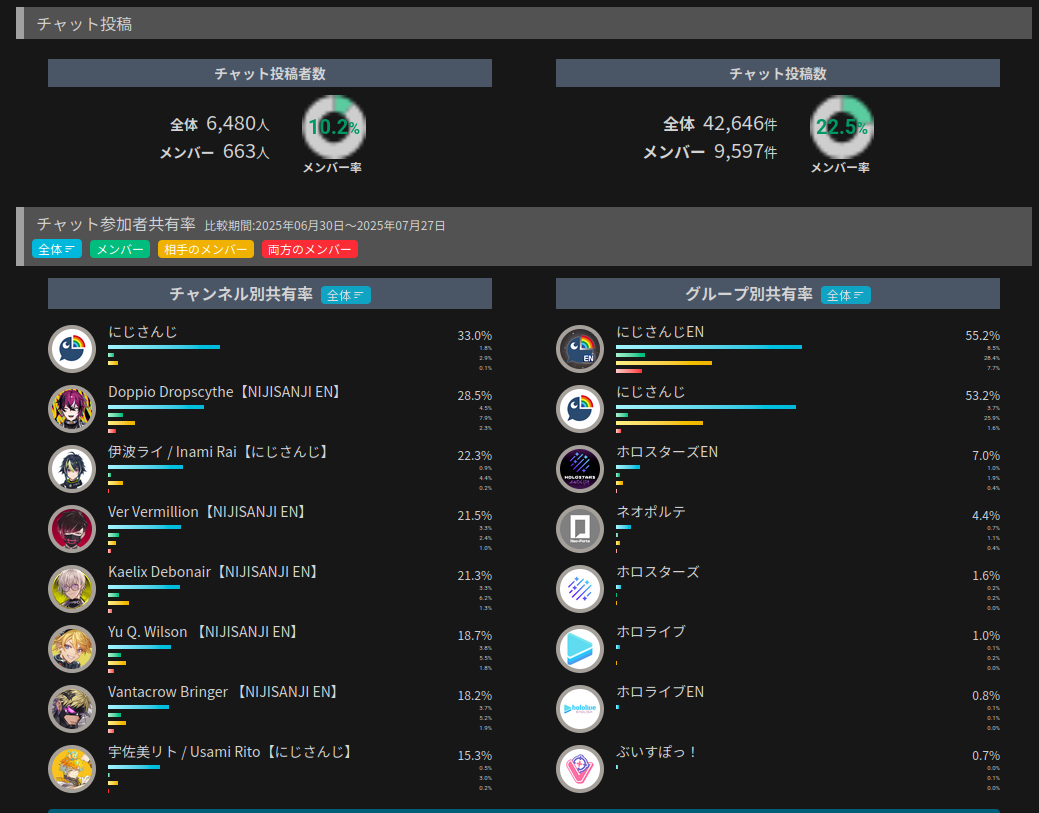Open Doppio Dropscythe's channel avatar

click(x=72, y=409)
